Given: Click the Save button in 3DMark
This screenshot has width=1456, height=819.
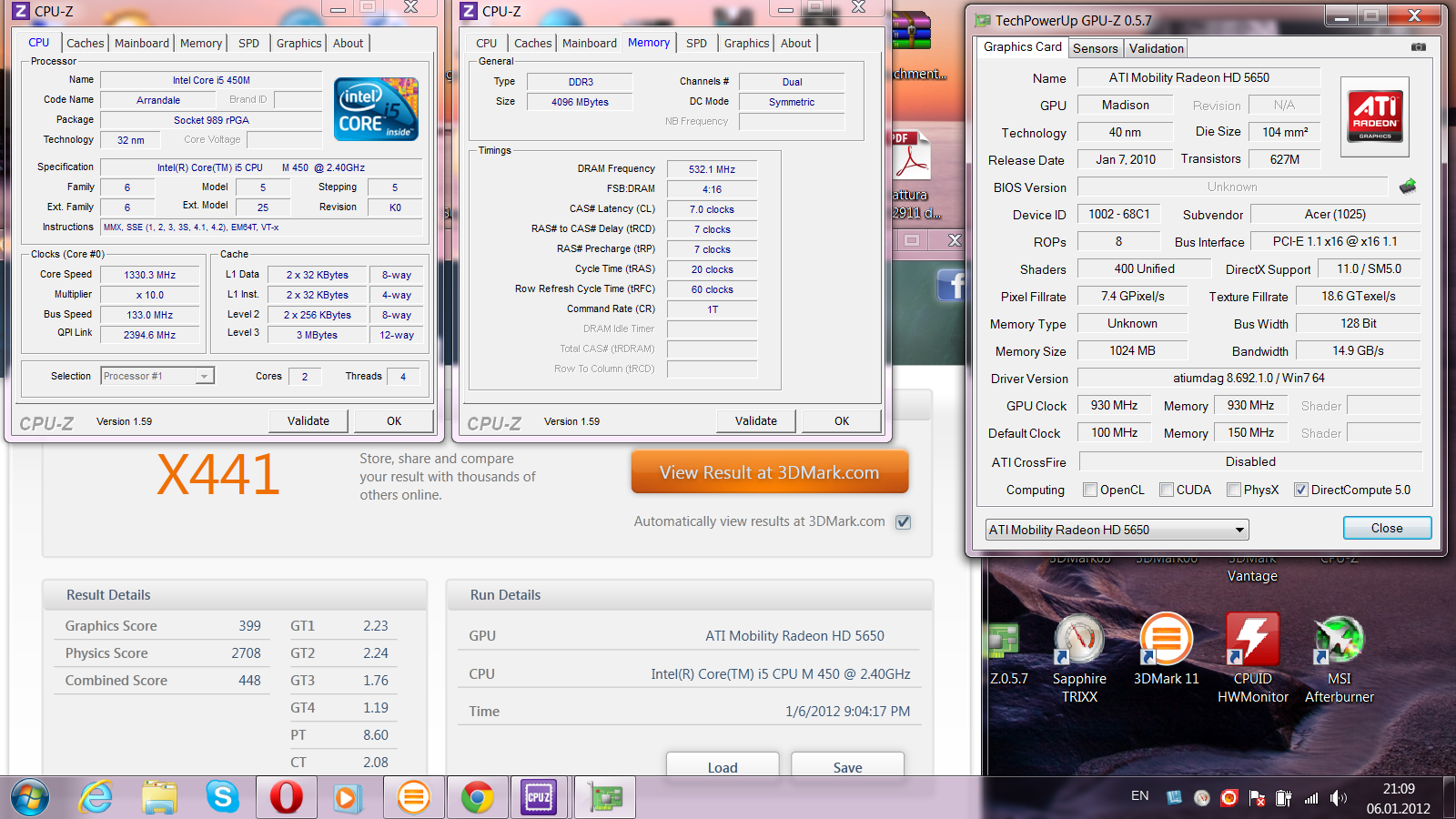Looking at the screenshot, I should pos(847,765).
